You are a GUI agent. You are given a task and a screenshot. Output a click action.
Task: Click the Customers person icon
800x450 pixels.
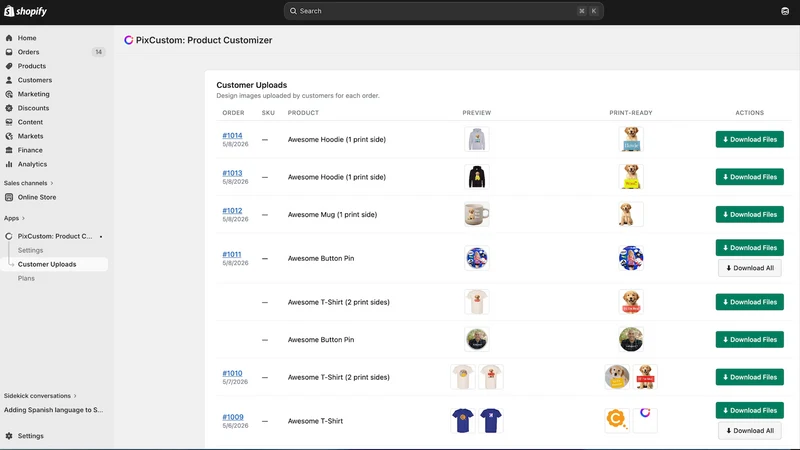click(x=9, y=80)
